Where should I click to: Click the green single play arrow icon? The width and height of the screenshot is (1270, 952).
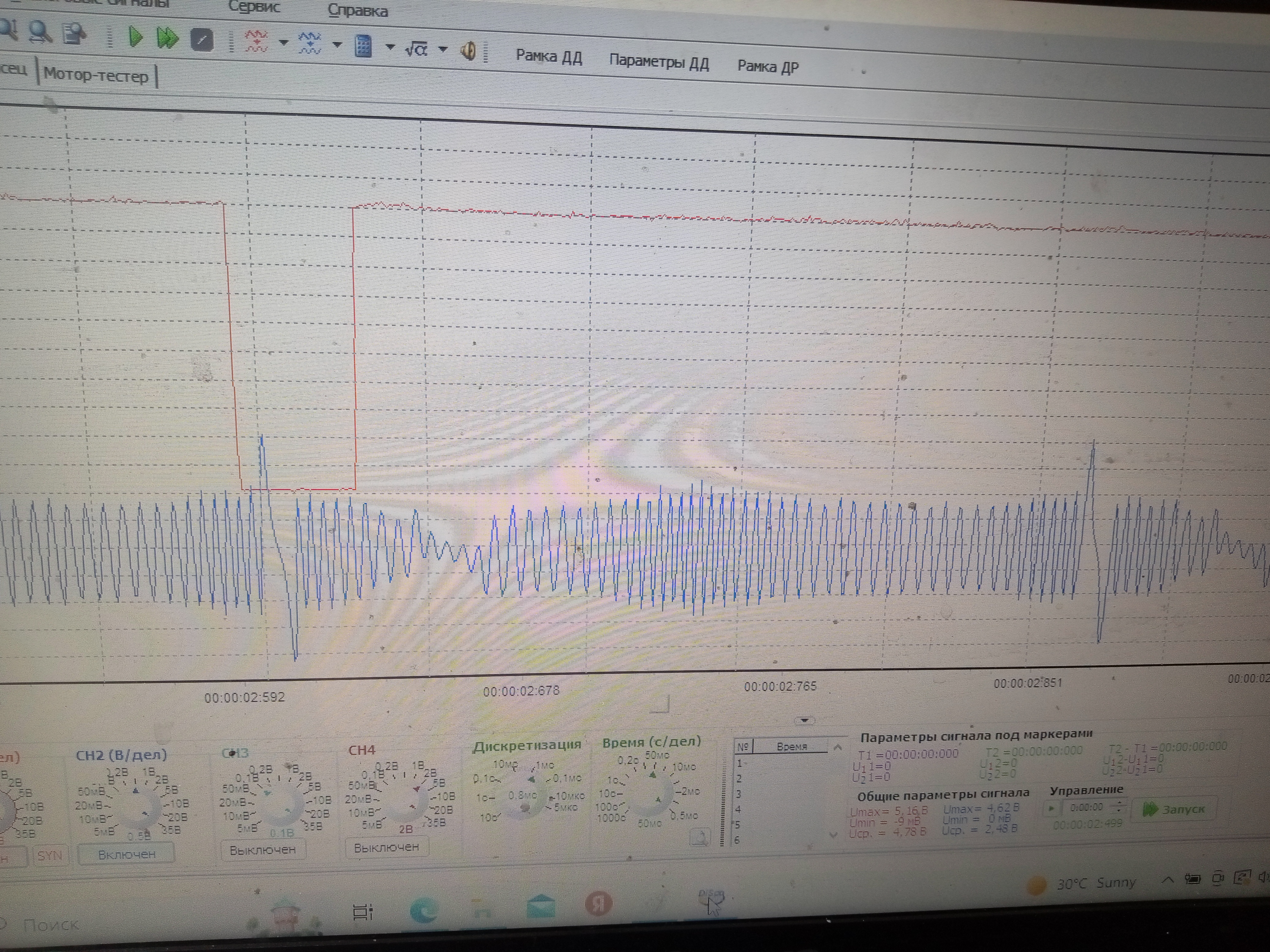(136, 37)
